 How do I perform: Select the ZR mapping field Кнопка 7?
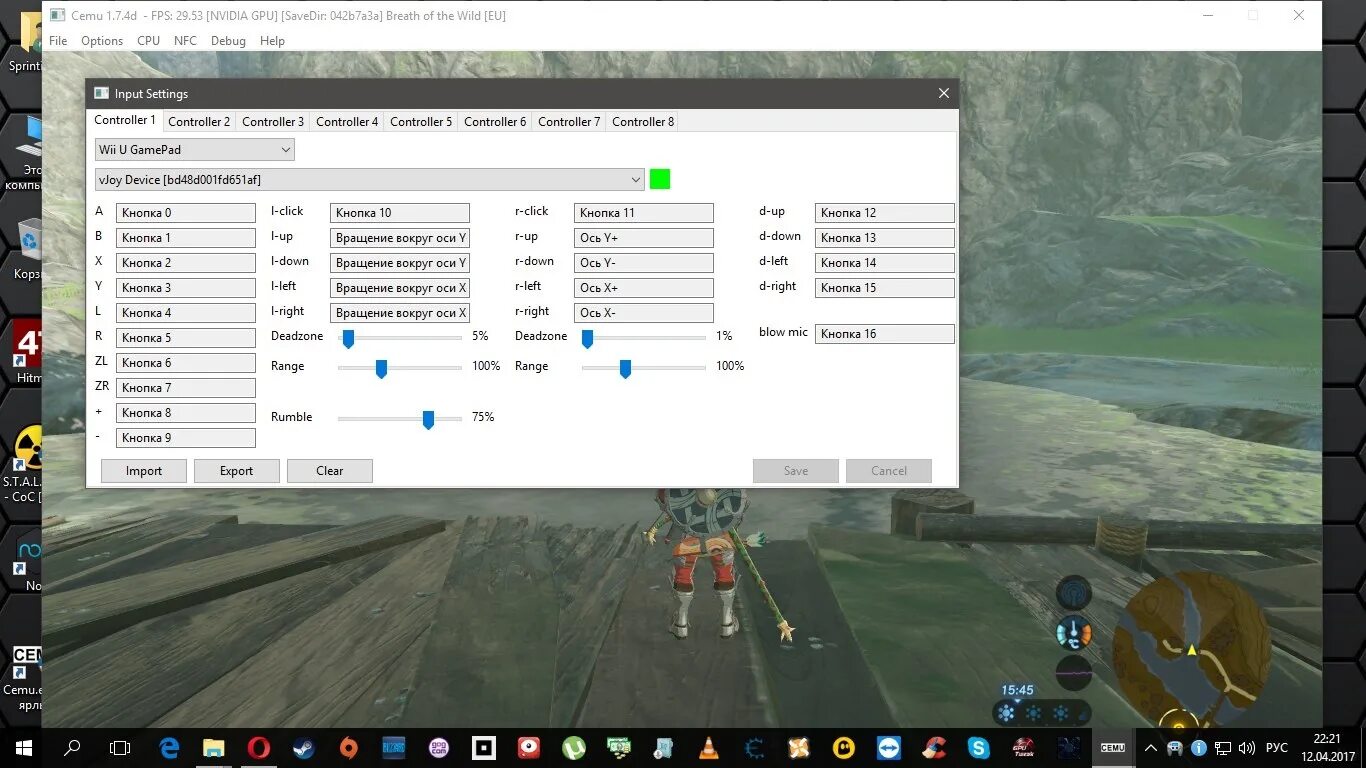(186, 388)
